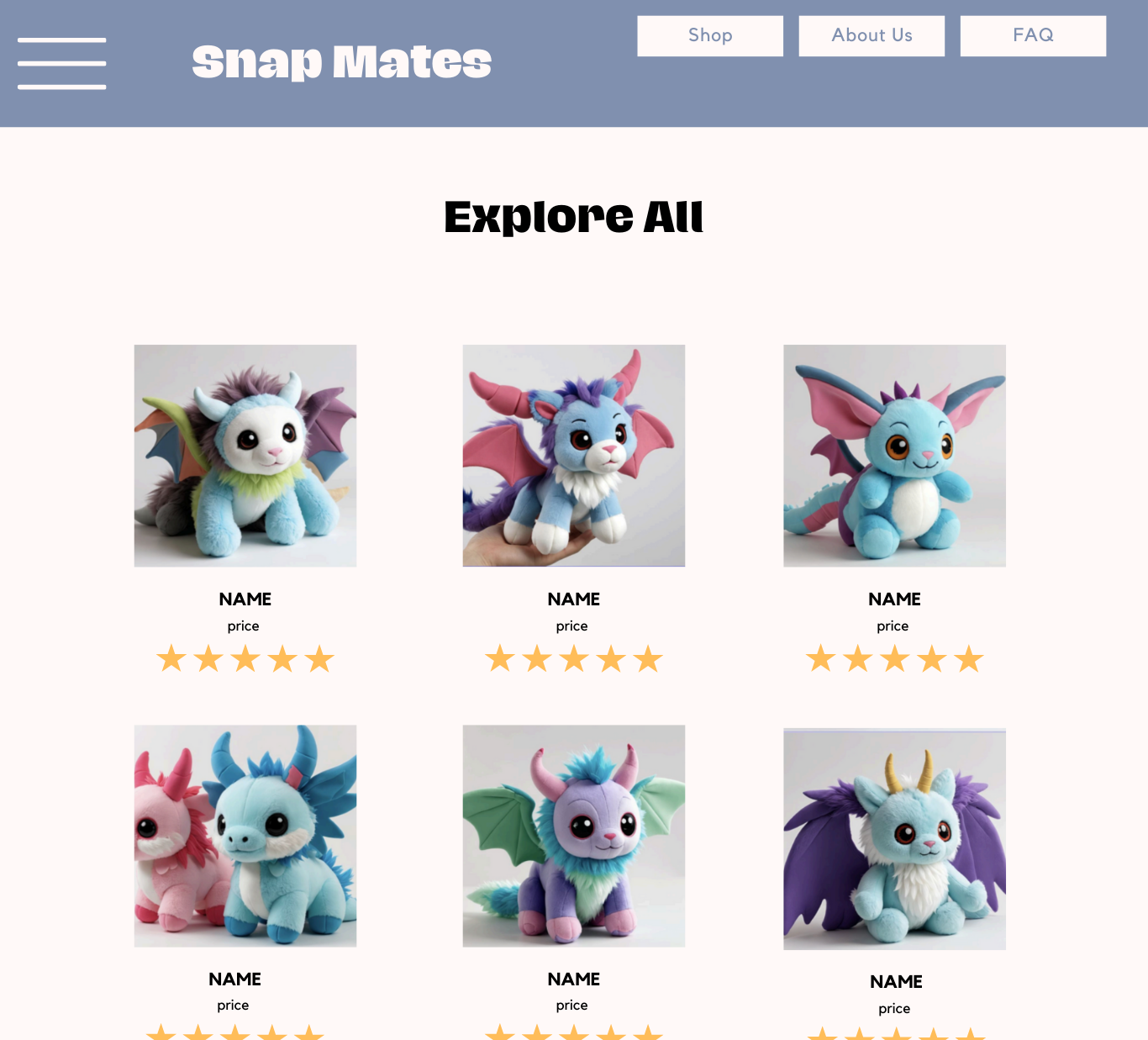Click the first star under the second product
The height and width of the screenshot is (1040, 1148).
click(x=500, y=658)
